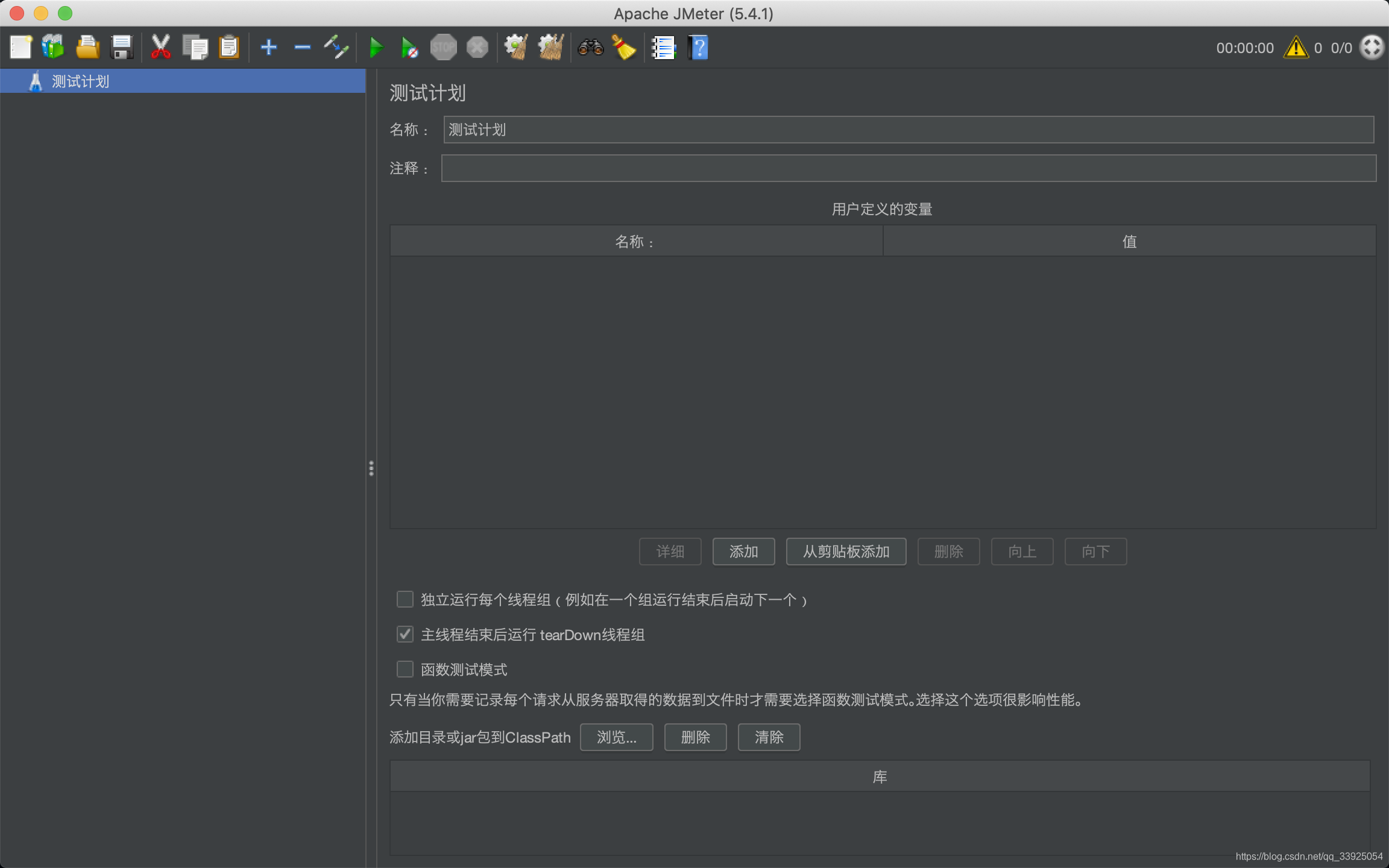
Task: Open the Function Helper list icon
Action: coord(664,47)
